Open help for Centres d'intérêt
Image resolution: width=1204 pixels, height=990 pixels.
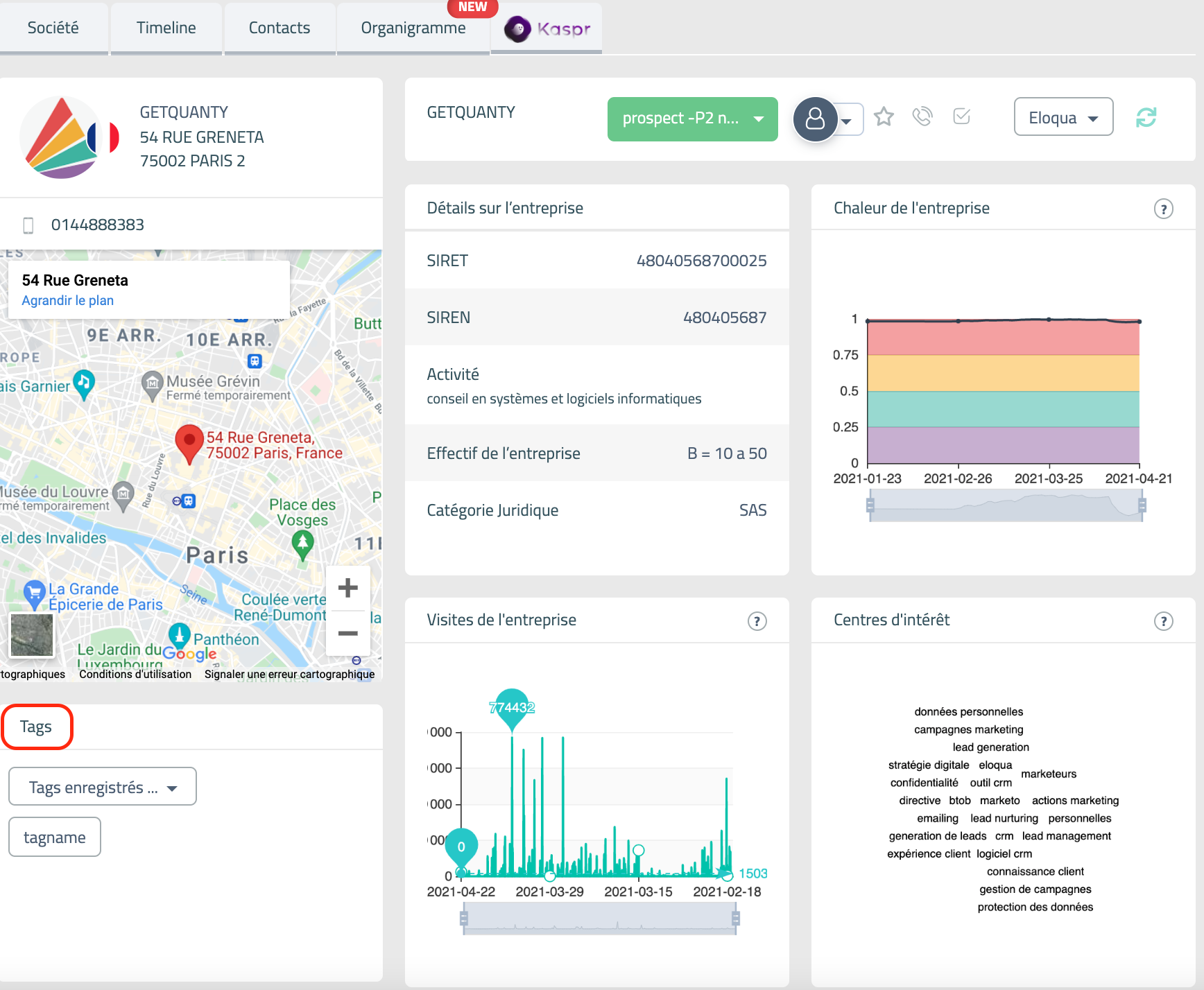[1163, 621]
